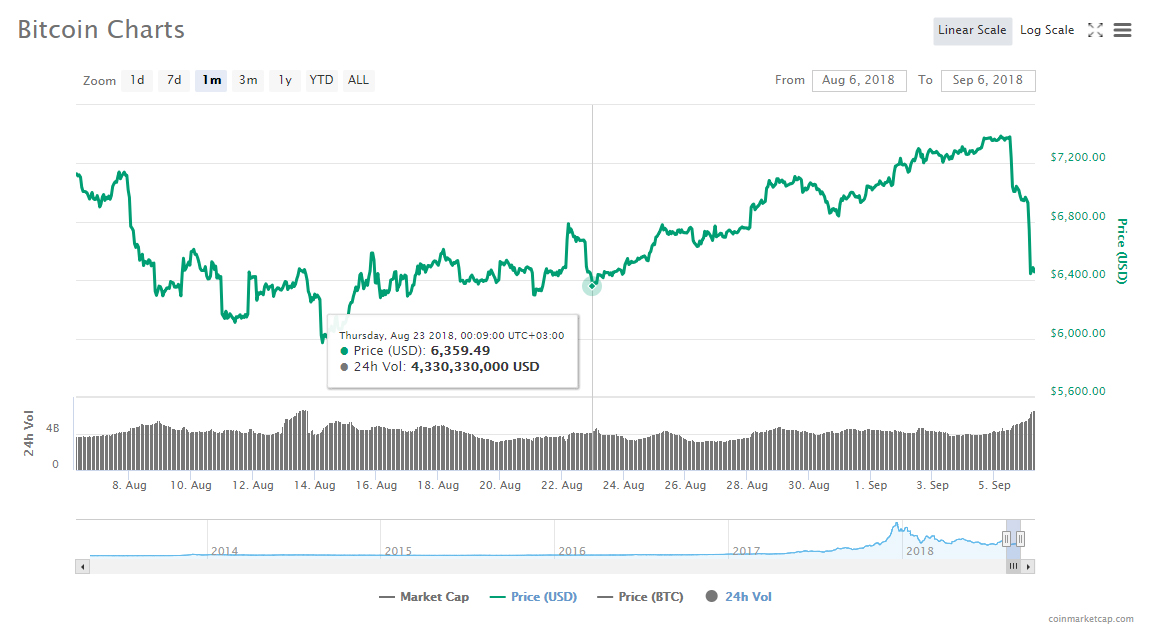Screen dimensions: 1161x633
Task: Expand the chart to fullscreen
Action: point(1095,30)
